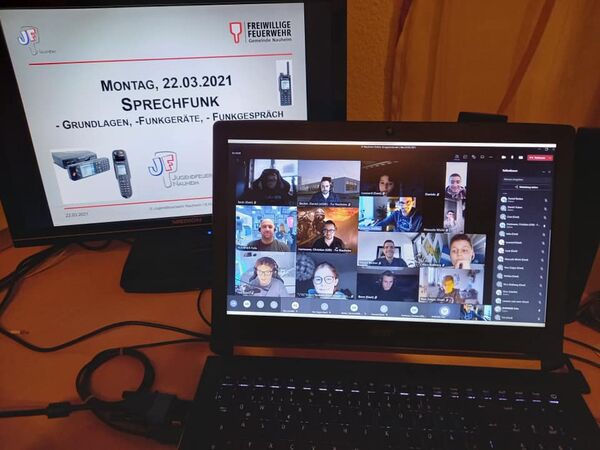Viewport: 600px width, 450px height.
Task: Expand the arrow beside the Verlassen button
Action: 550,157
